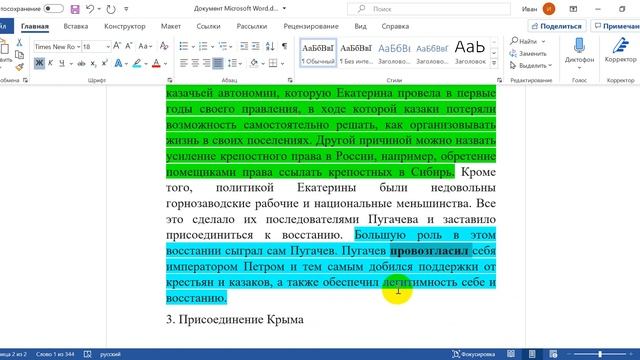Center the paragraph text
The height and width of the screenshot is (360, 640).
pos(195,63)
